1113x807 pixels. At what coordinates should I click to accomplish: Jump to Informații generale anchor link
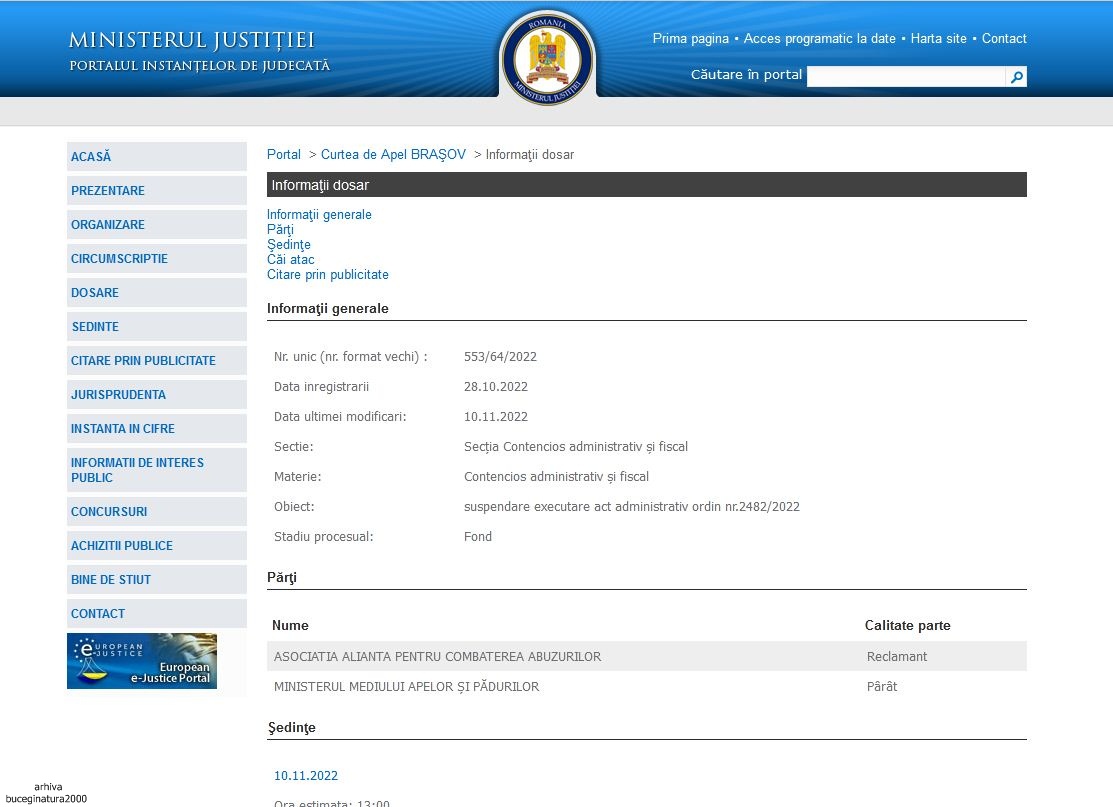(319, 215)
